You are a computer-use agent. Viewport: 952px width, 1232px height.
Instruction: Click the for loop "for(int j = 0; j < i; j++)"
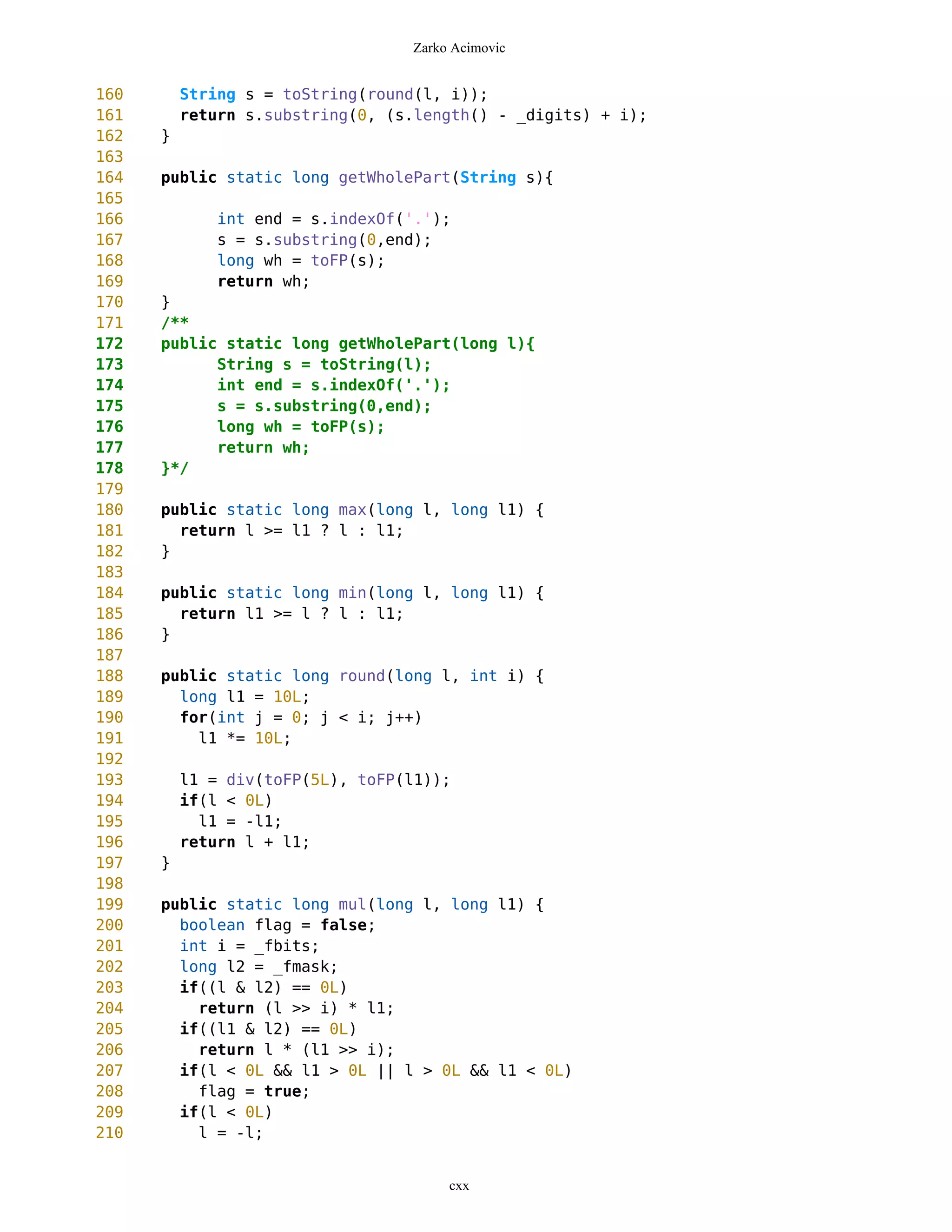click(301, 717)
